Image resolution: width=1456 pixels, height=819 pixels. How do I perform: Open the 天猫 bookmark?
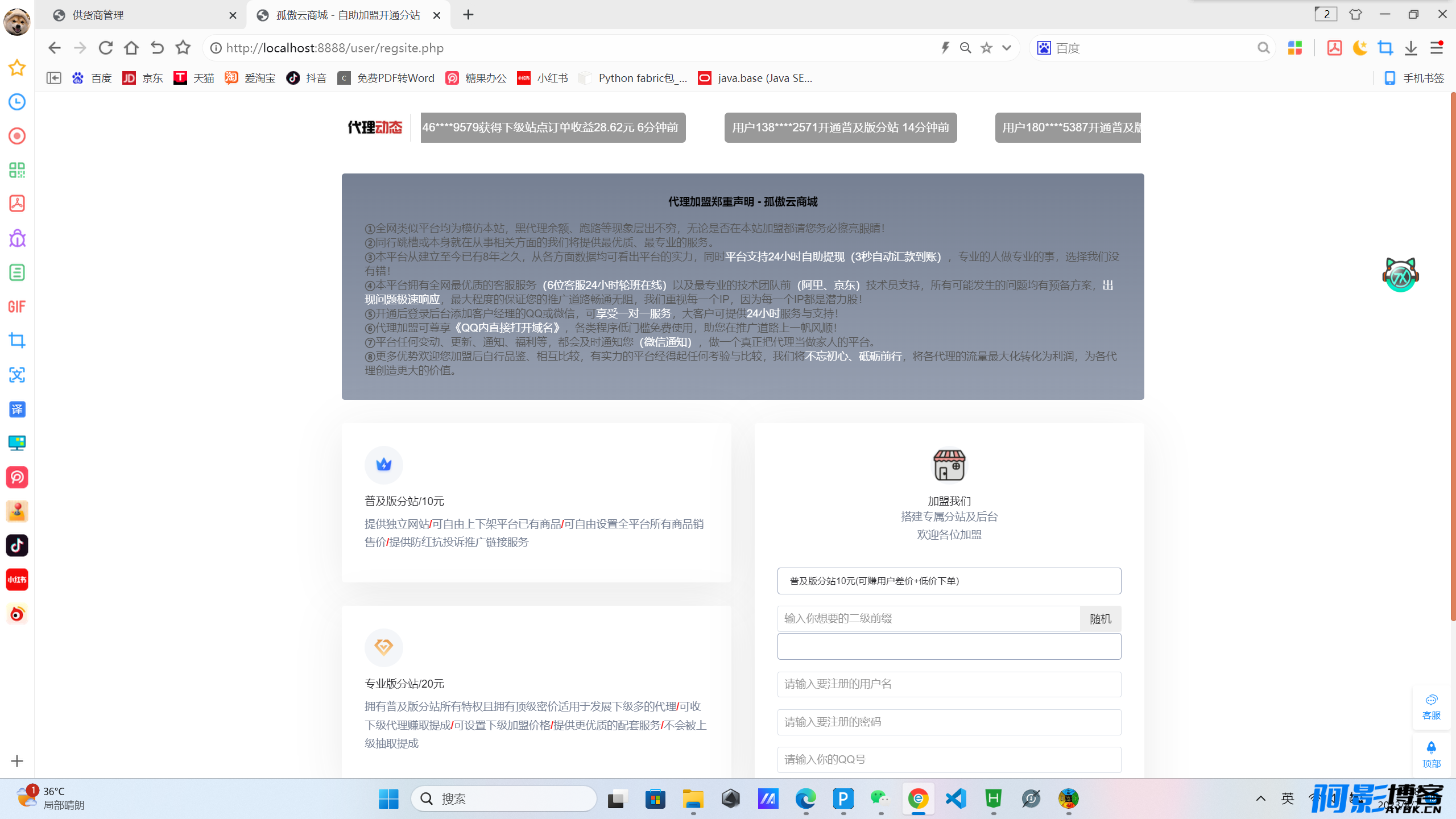pos(193,78)
